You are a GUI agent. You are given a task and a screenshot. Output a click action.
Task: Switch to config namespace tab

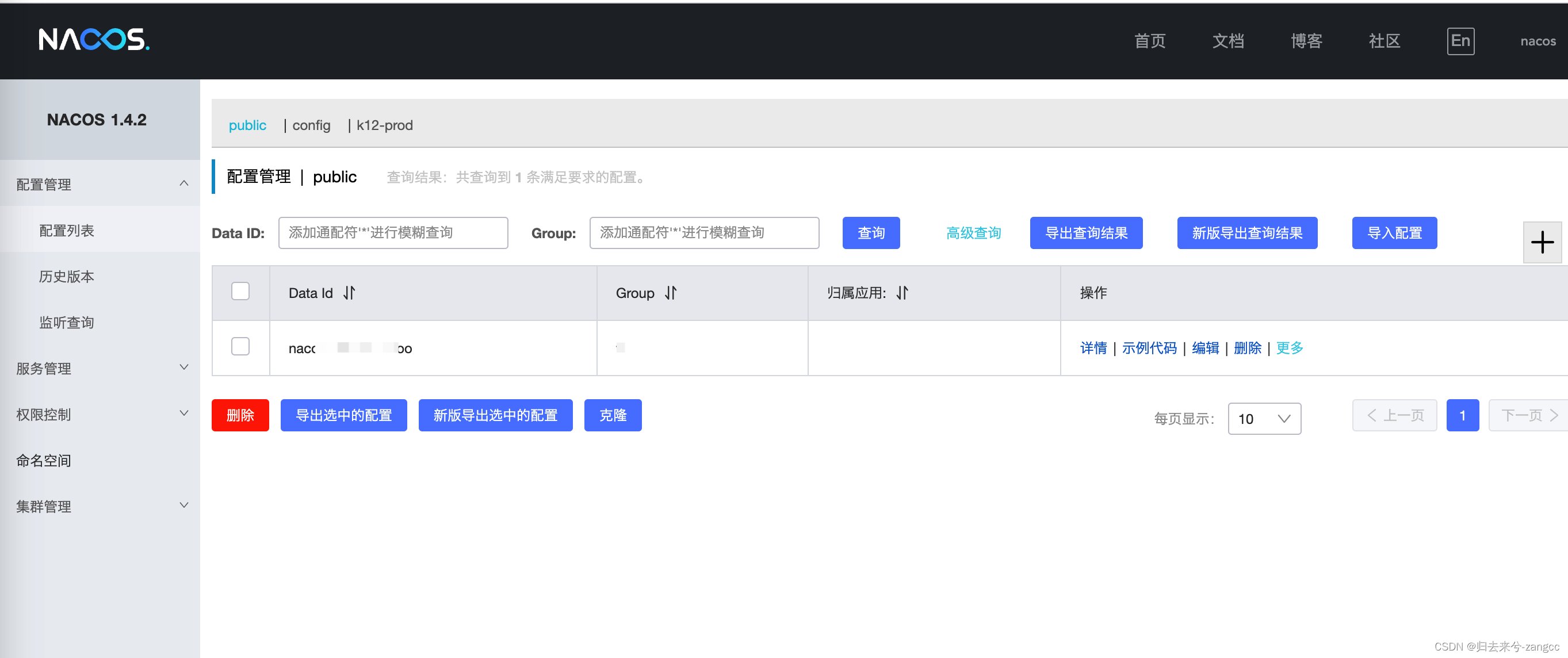pyautogui.click(x=311, y=125)
